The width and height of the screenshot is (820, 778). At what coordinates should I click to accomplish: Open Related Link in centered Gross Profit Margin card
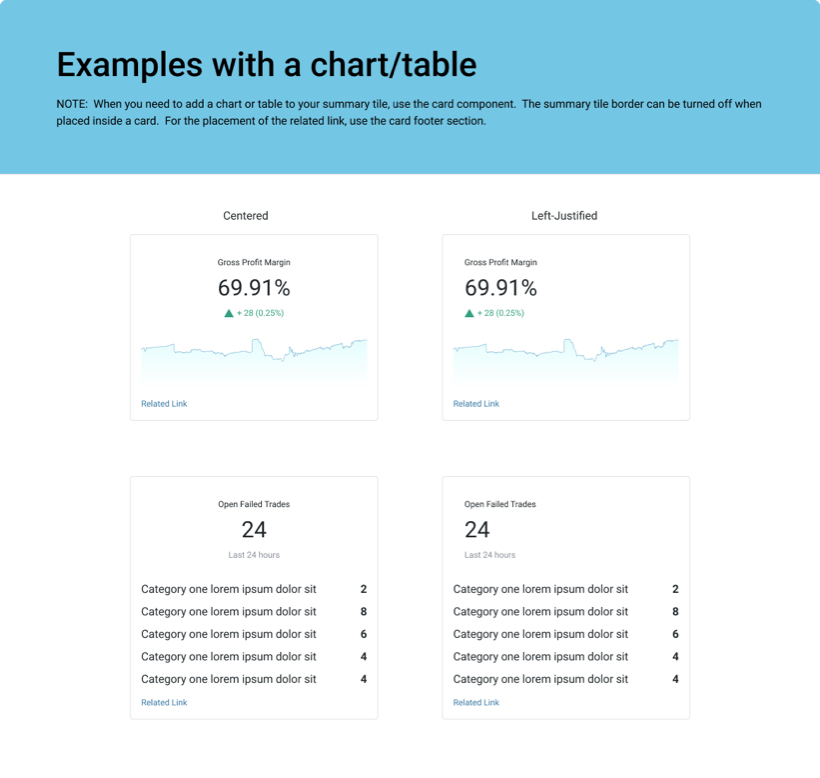point(164,404)
